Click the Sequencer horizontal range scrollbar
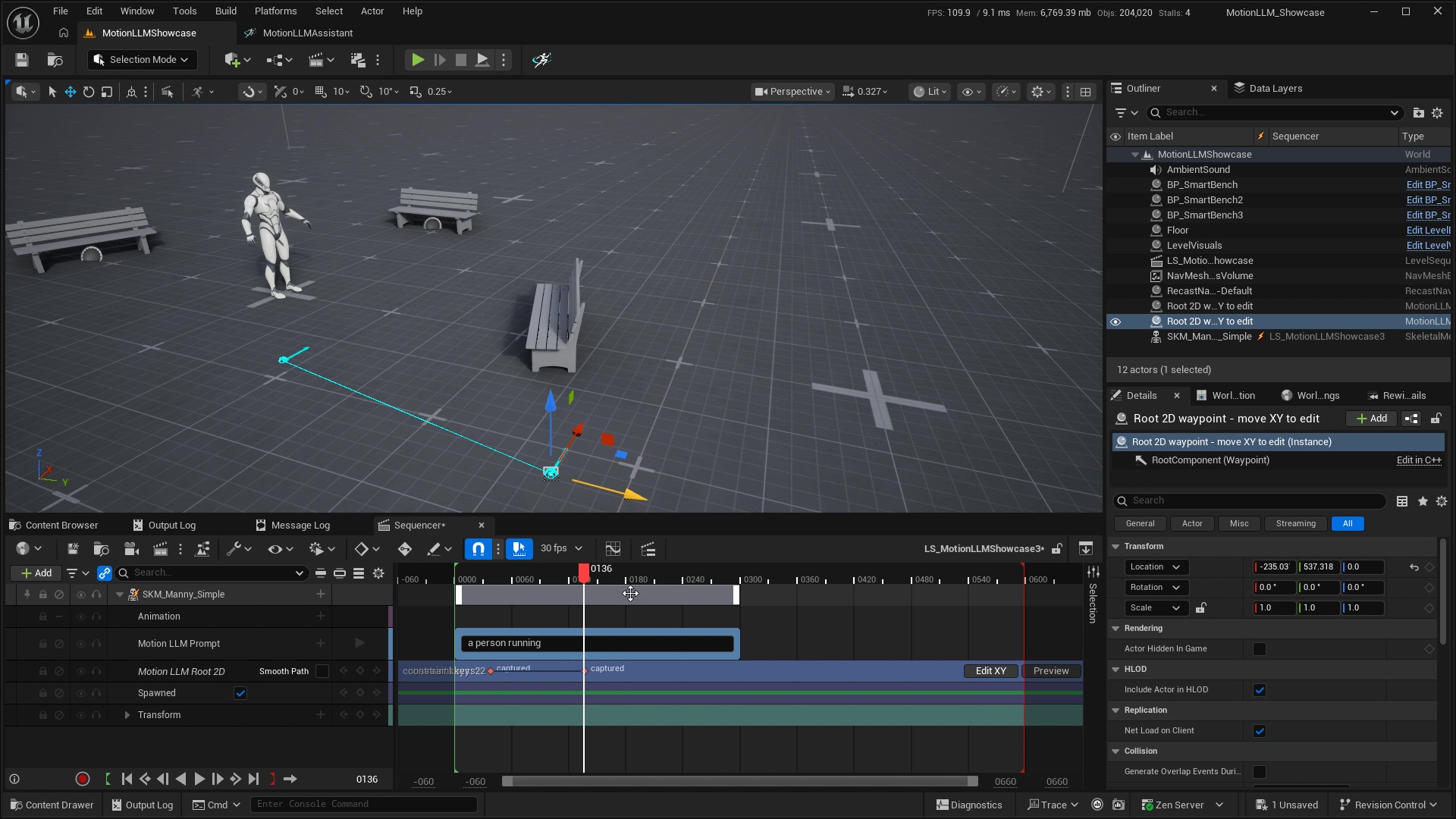1456x819 pixels. tap(740, 782)
